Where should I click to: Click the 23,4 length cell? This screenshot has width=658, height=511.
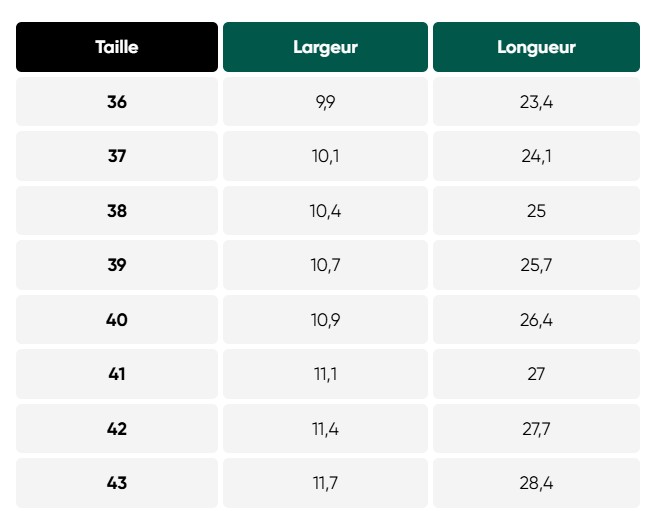pos(536,102)
